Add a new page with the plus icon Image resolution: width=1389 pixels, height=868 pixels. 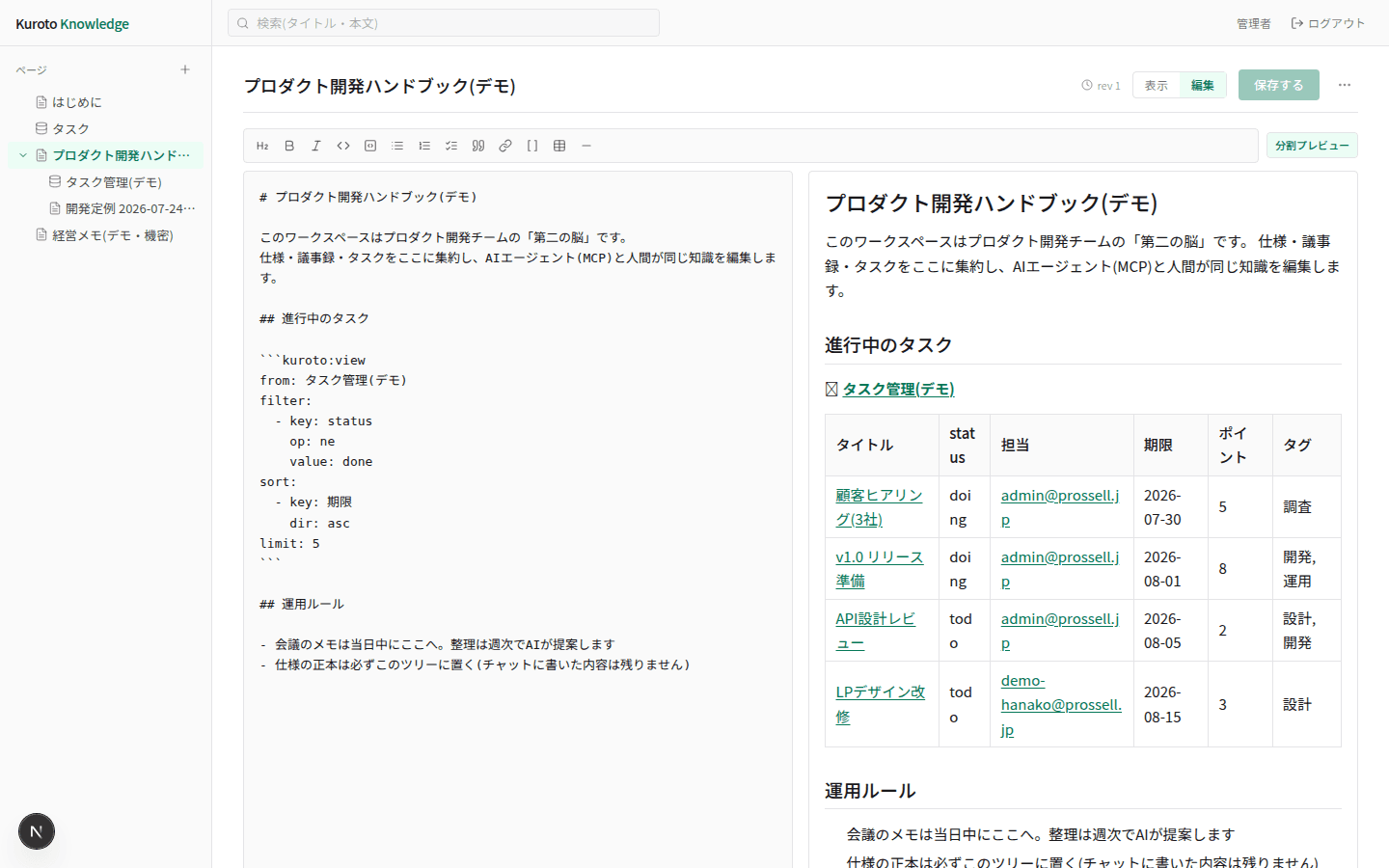(x=185, y=69)
